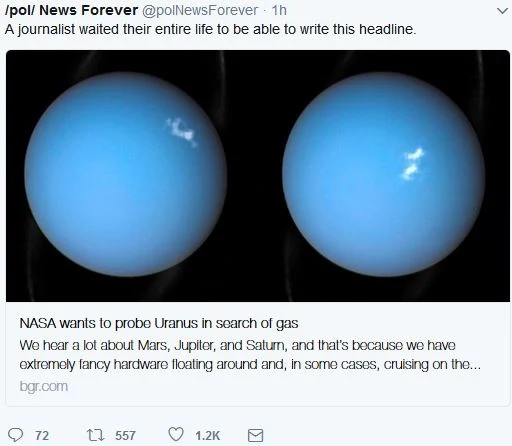Click the 1h timestamp
This screenshot has width=512, height=446.
point(279,10)
